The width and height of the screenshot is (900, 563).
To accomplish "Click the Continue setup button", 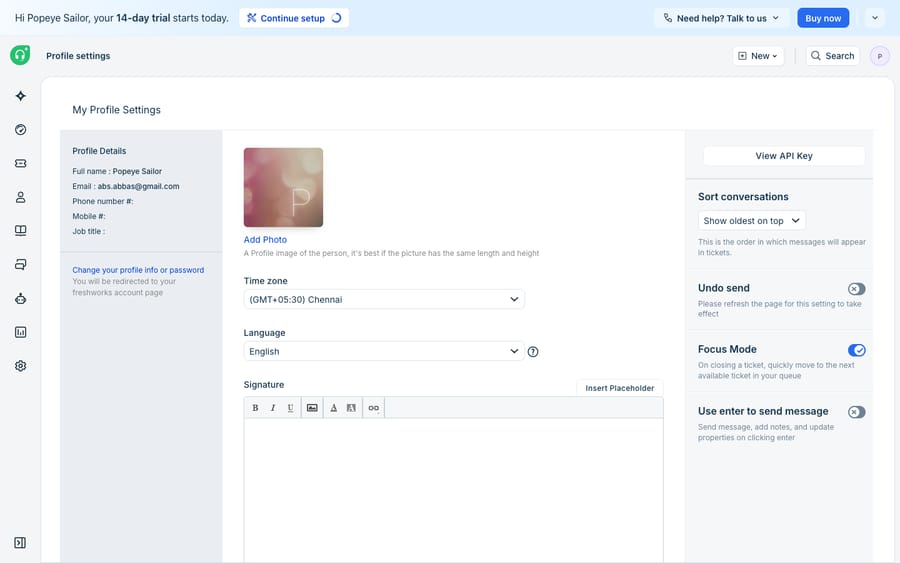I will tap(294, 18).
